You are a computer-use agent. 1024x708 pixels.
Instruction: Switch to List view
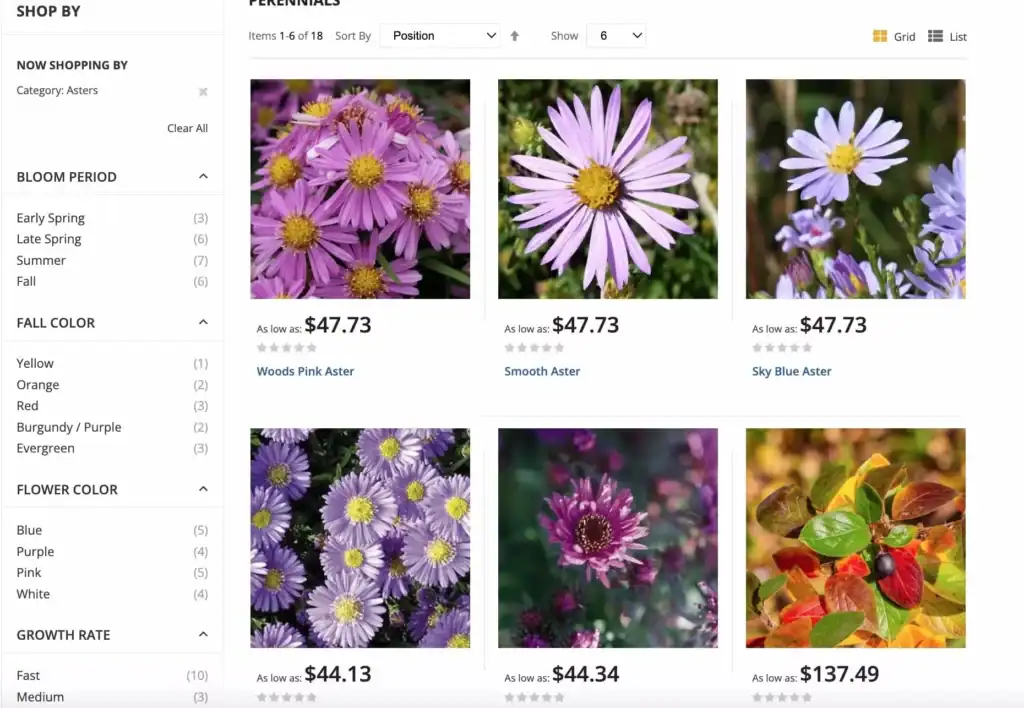tap(946, 36)
